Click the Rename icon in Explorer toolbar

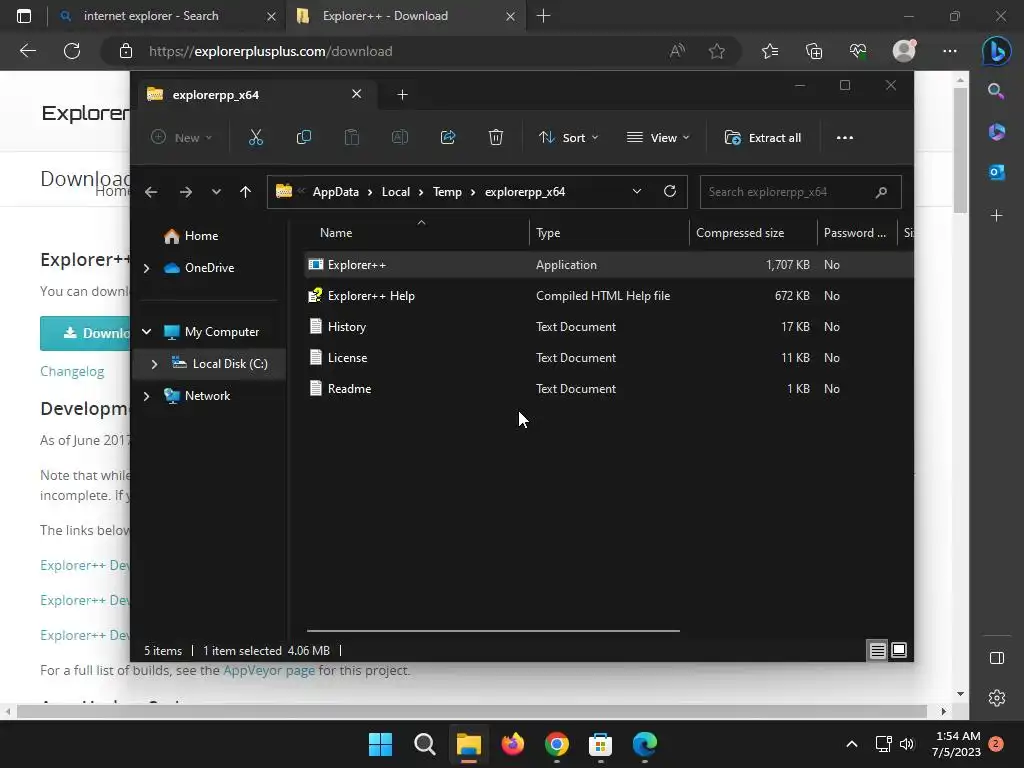point(400,138)
